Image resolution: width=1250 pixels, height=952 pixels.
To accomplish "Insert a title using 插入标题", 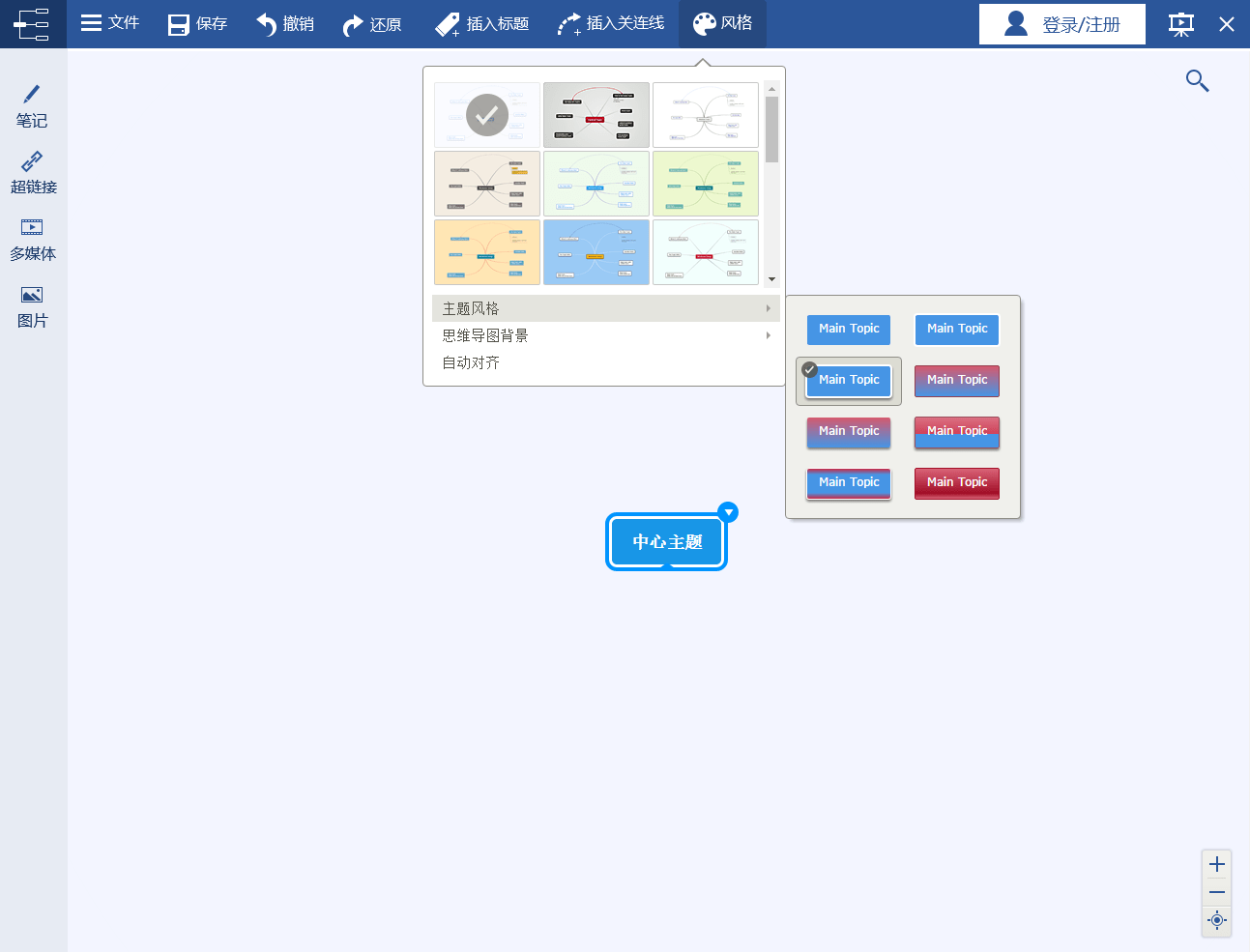I will pyautogui.click(x=481, y=23).
